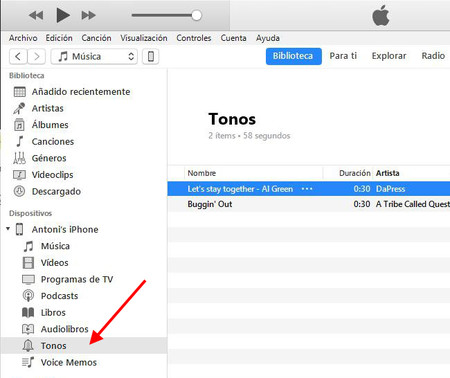The height and width of the screenshot is (378, 450).
Task: Open the Edición menu
Action: [59, 38]
